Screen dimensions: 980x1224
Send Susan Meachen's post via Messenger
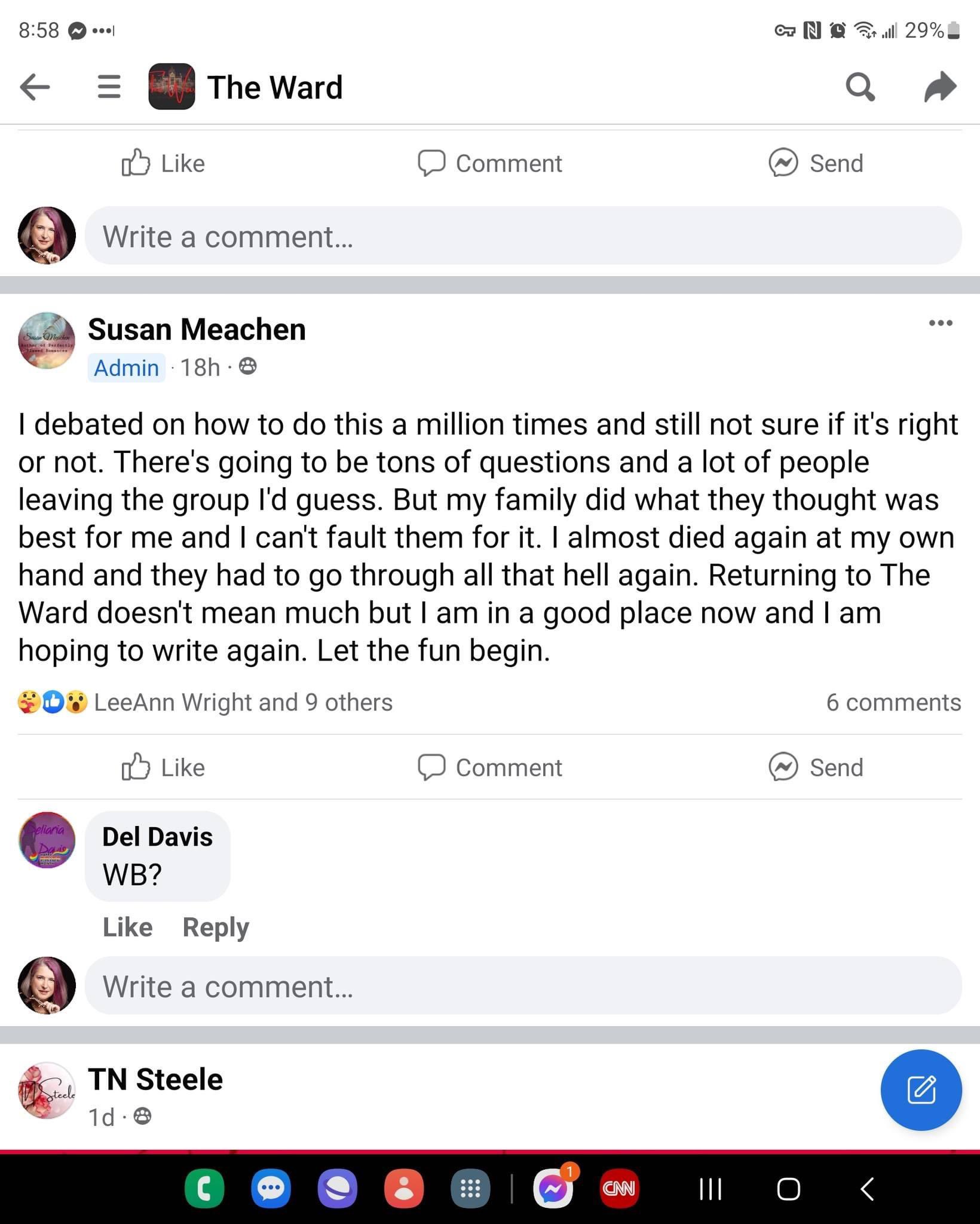[816, 767]
